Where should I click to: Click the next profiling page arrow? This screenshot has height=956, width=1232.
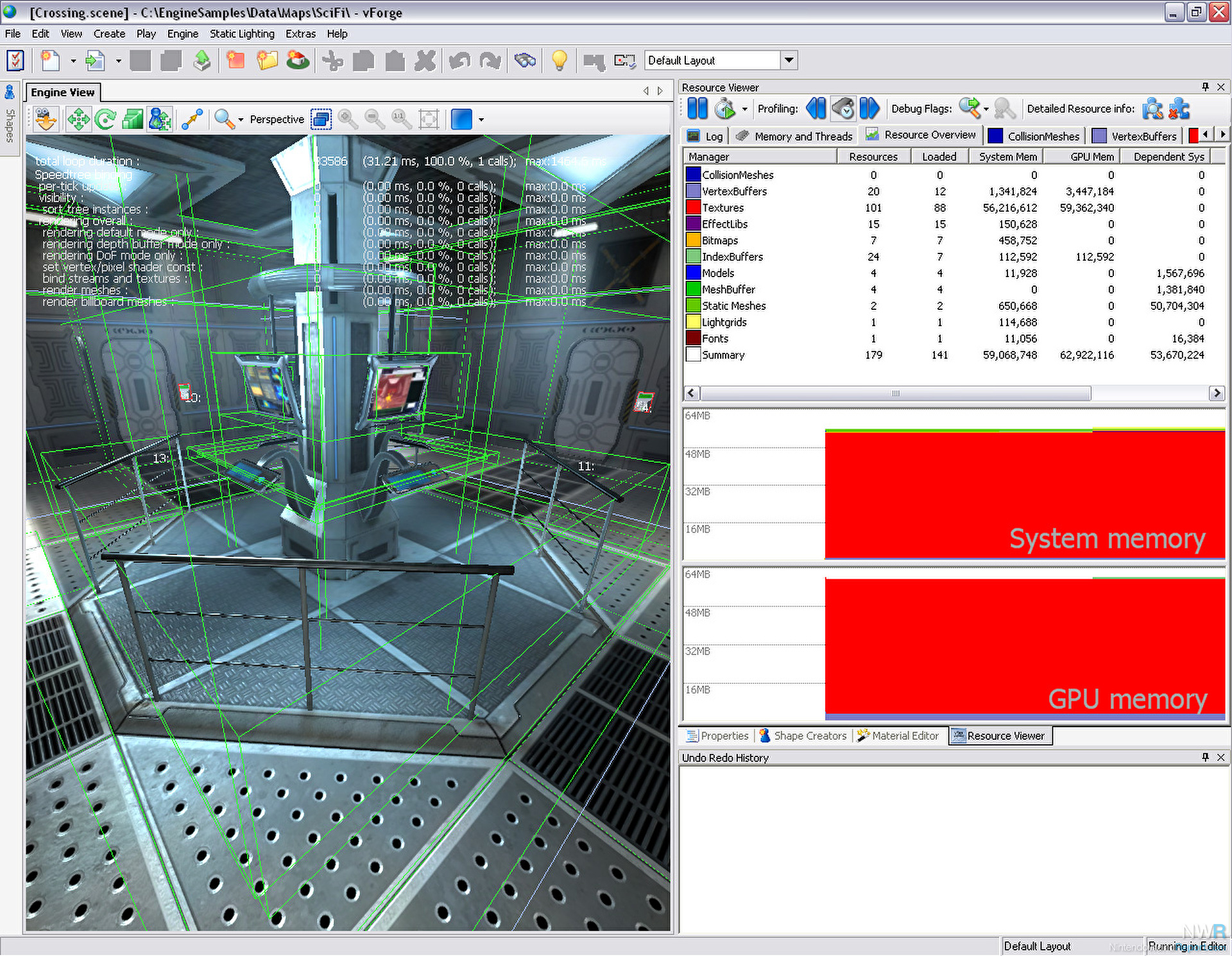tap(869, 108)
